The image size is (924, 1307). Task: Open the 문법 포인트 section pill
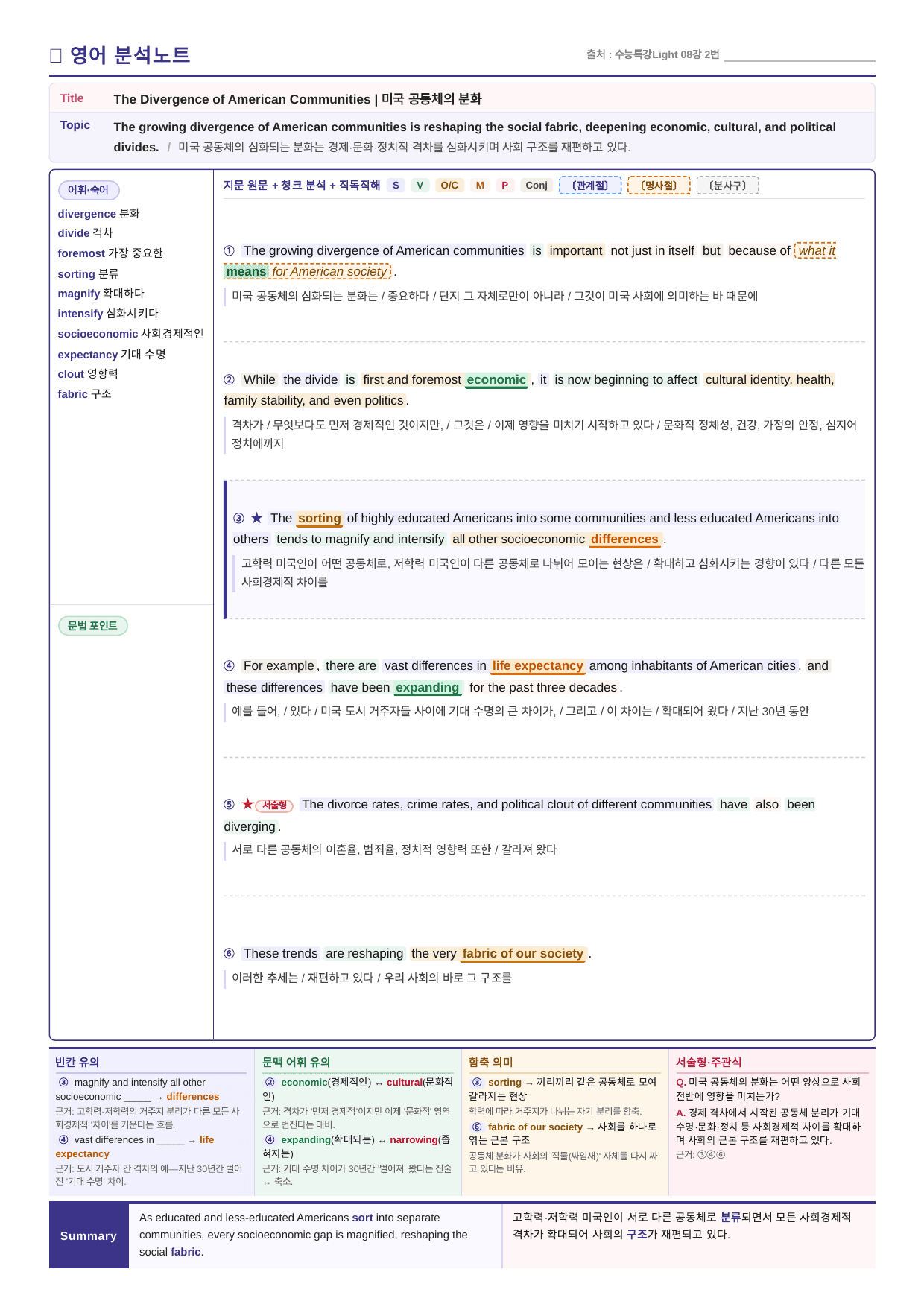tap(93, 626)
